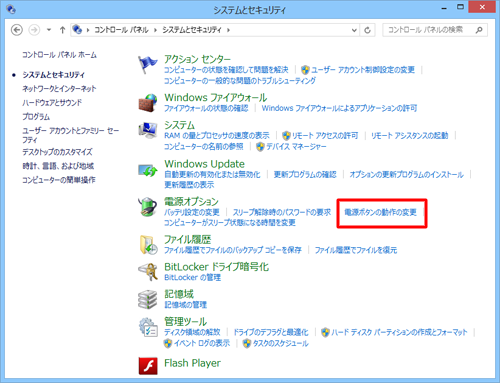The height and width of the screenshot is (383, 500).
Task: Click the Refresh button beside address bar
Action: (x=367, y=30)
